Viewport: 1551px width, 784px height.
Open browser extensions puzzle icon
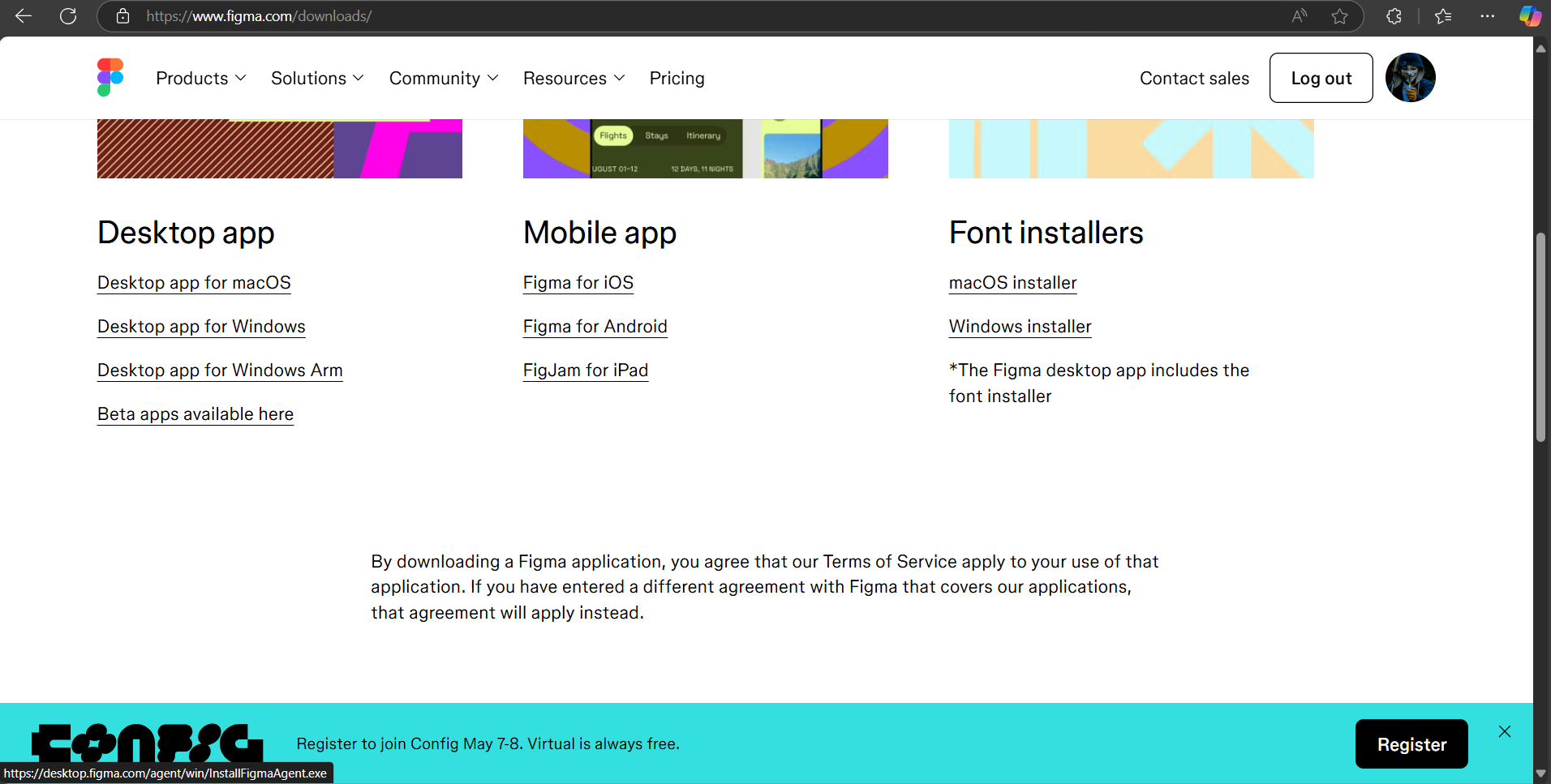coord(1394,16)
